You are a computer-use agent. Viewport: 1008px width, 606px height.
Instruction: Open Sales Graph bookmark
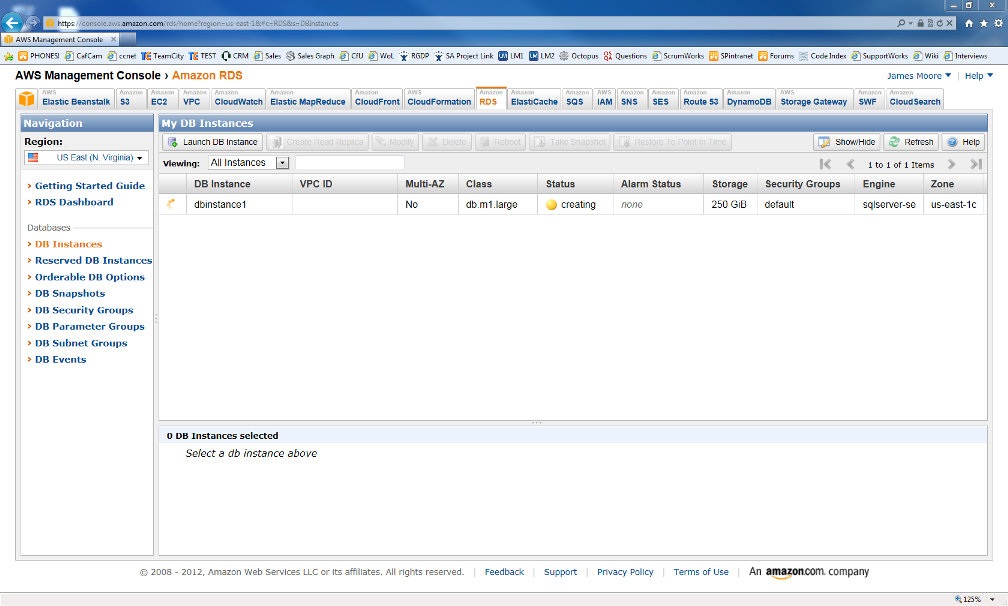coord(310,56)
